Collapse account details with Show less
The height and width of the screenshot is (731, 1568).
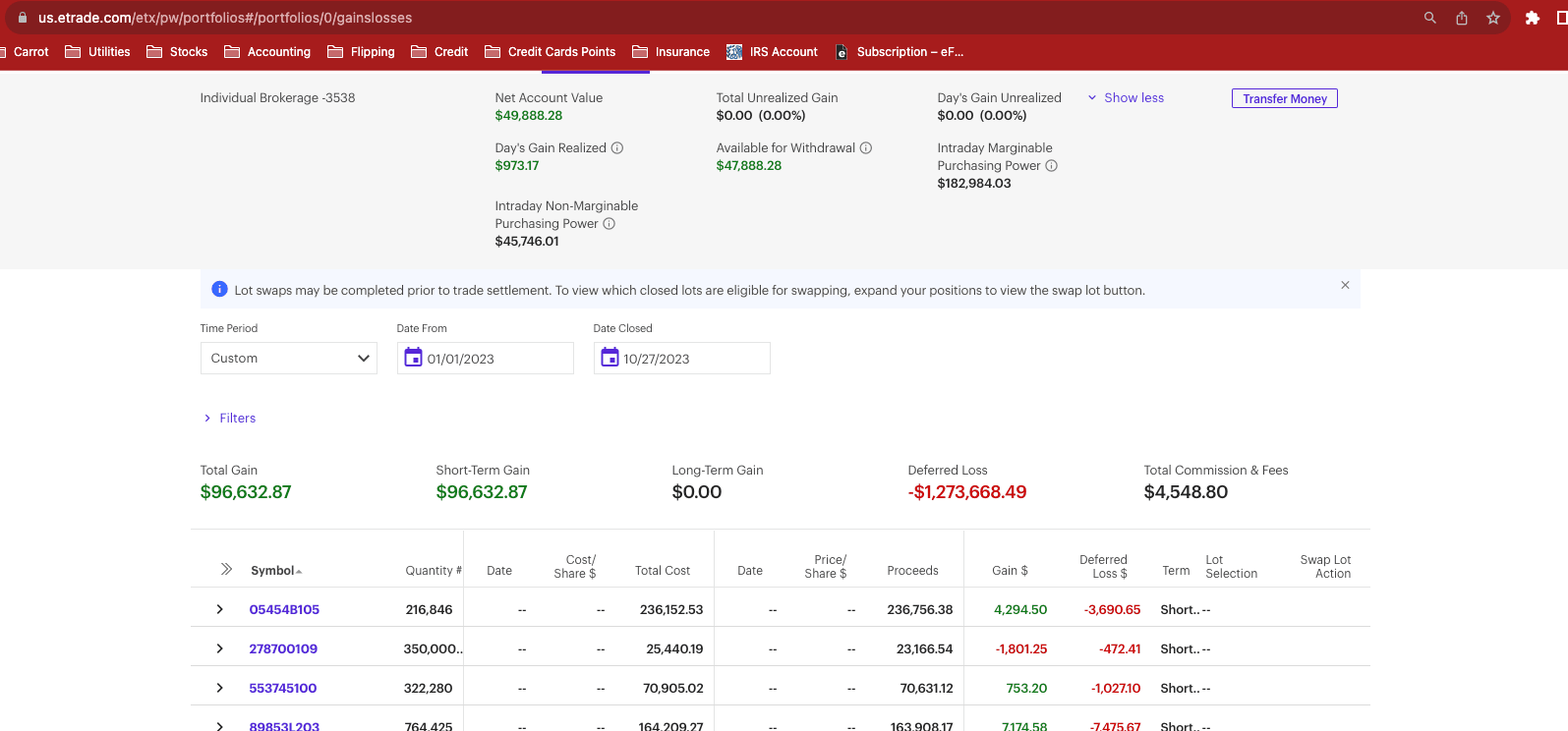pyautogui.click(x=1126, y=98)
